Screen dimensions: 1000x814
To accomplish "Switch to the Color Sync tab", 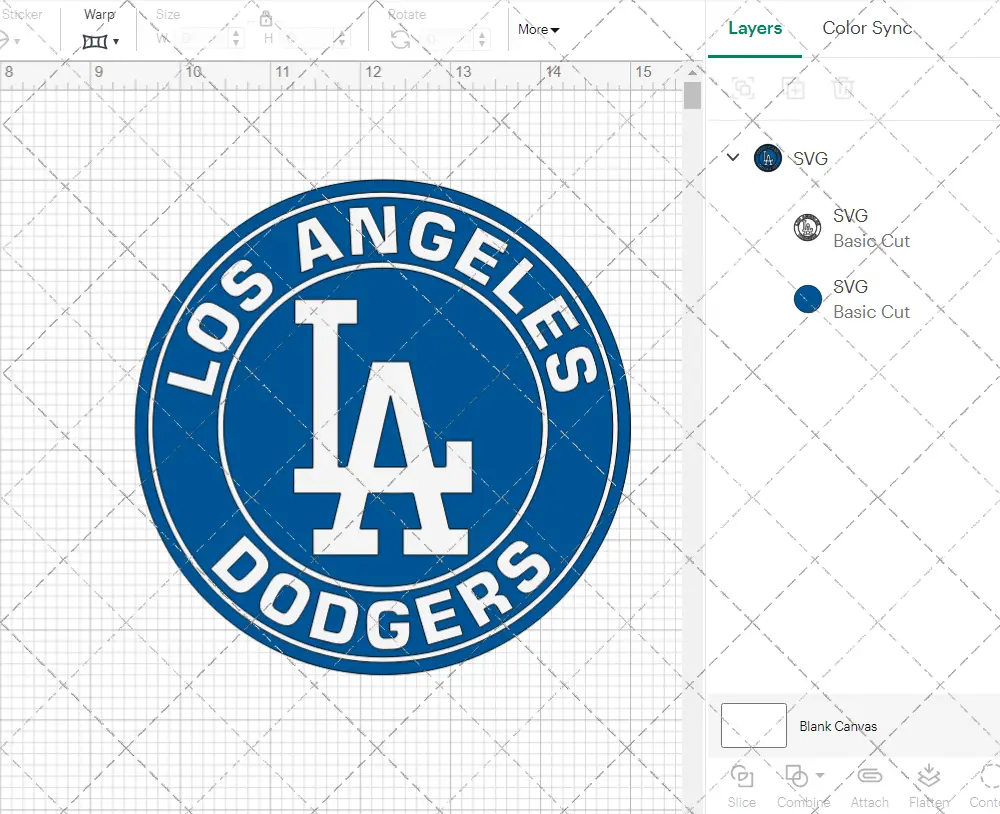I will 867,28.
